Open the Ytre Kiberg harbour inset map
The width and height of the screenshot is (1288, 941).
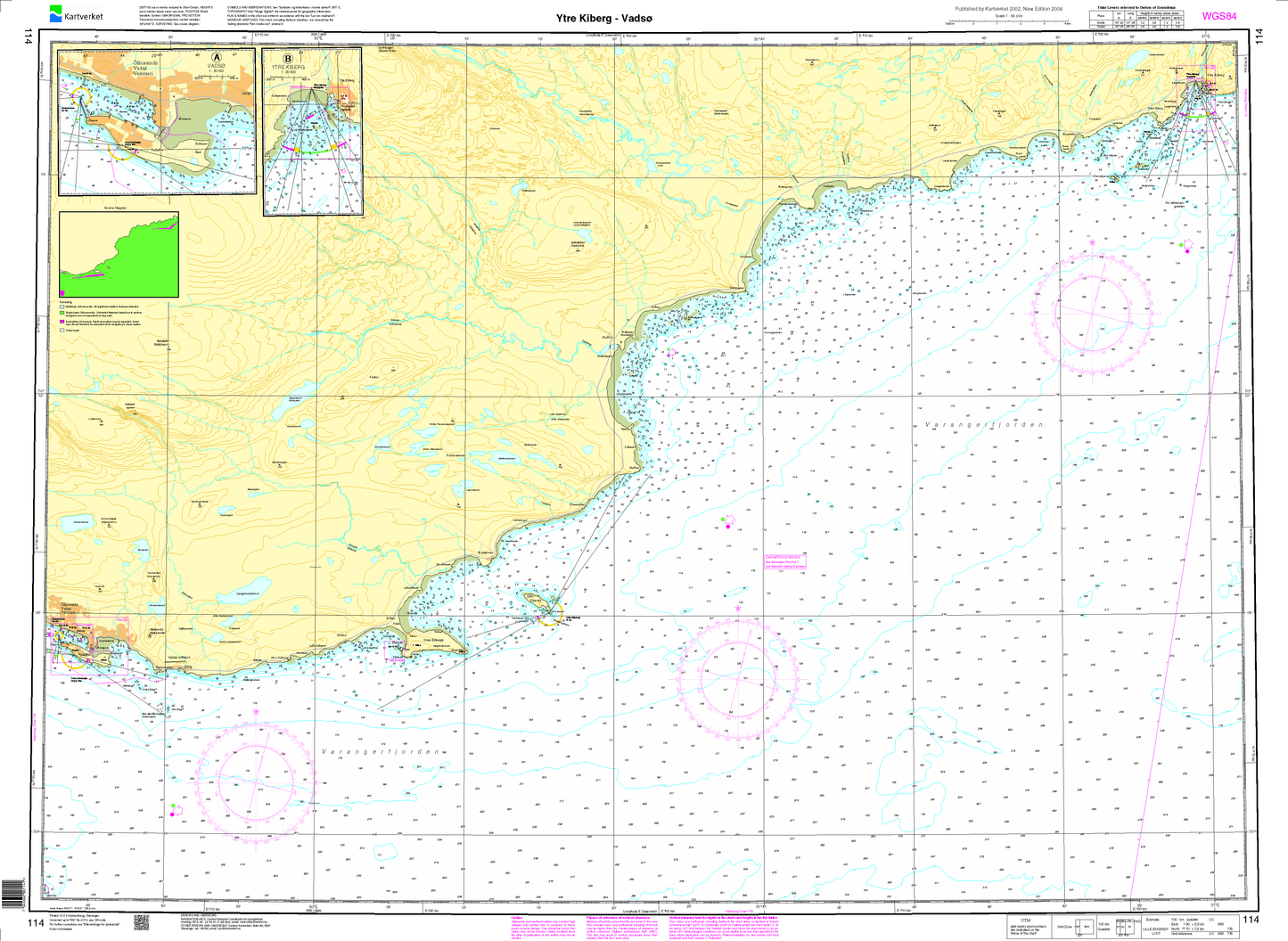pos(313,131)
